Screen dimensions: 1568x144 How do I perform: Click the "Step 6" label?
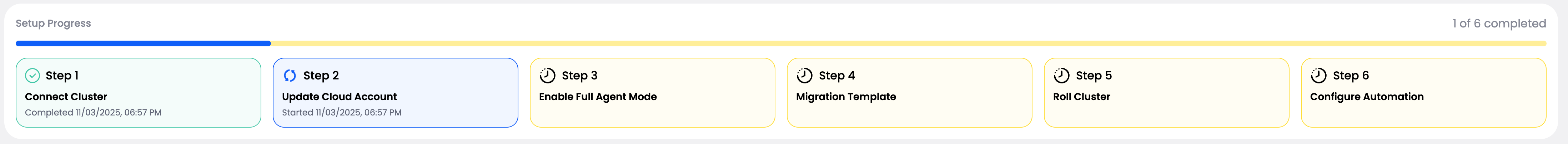pos(1351,75)
